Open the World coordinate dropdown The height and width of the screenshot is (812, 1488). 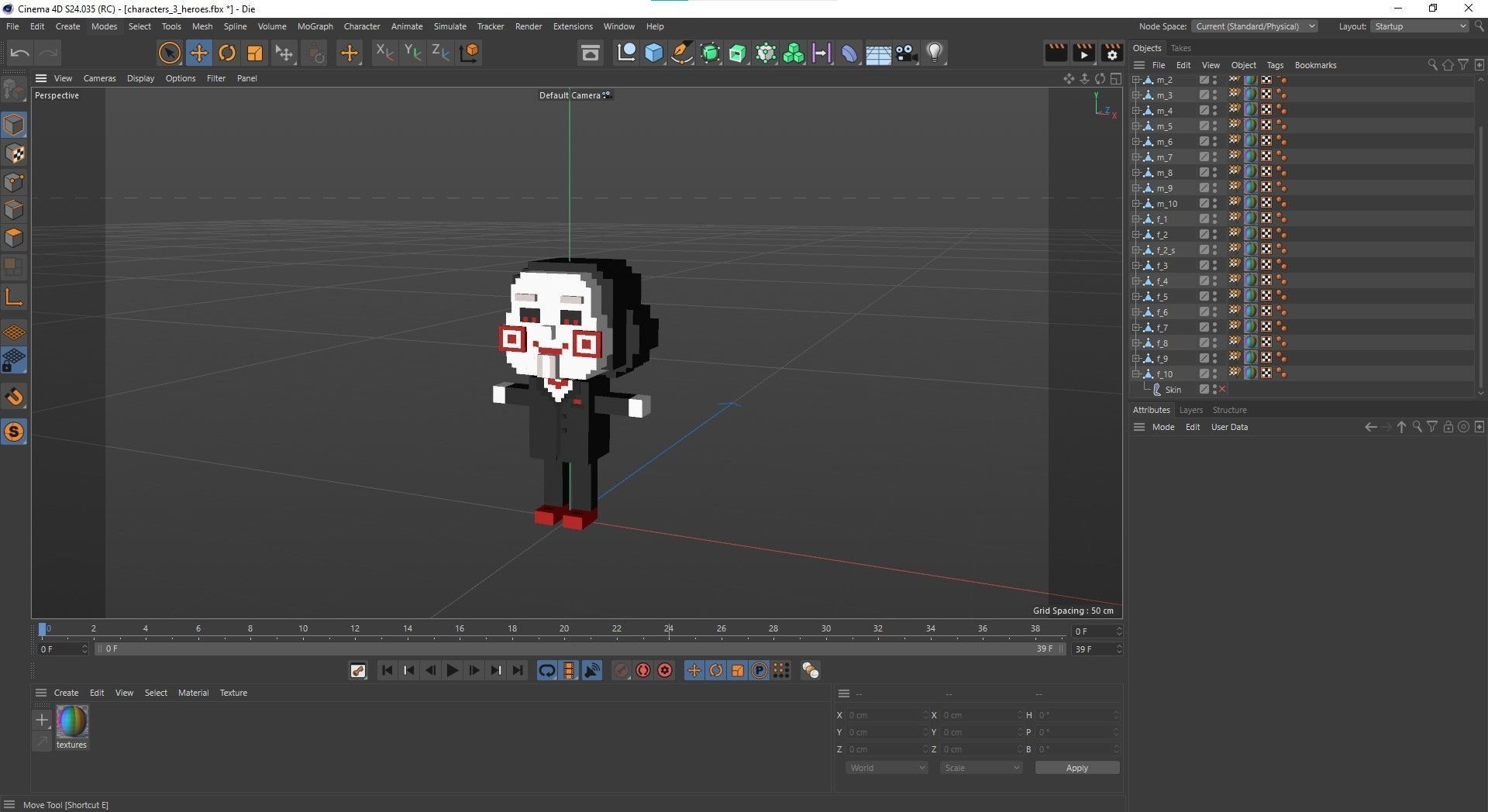tap(887, 768)
